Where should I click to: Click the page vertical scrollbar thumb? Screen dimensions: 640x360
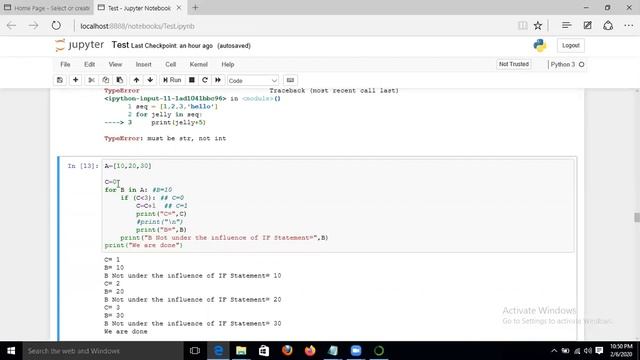pyautogui.click(x=637, y=217)
